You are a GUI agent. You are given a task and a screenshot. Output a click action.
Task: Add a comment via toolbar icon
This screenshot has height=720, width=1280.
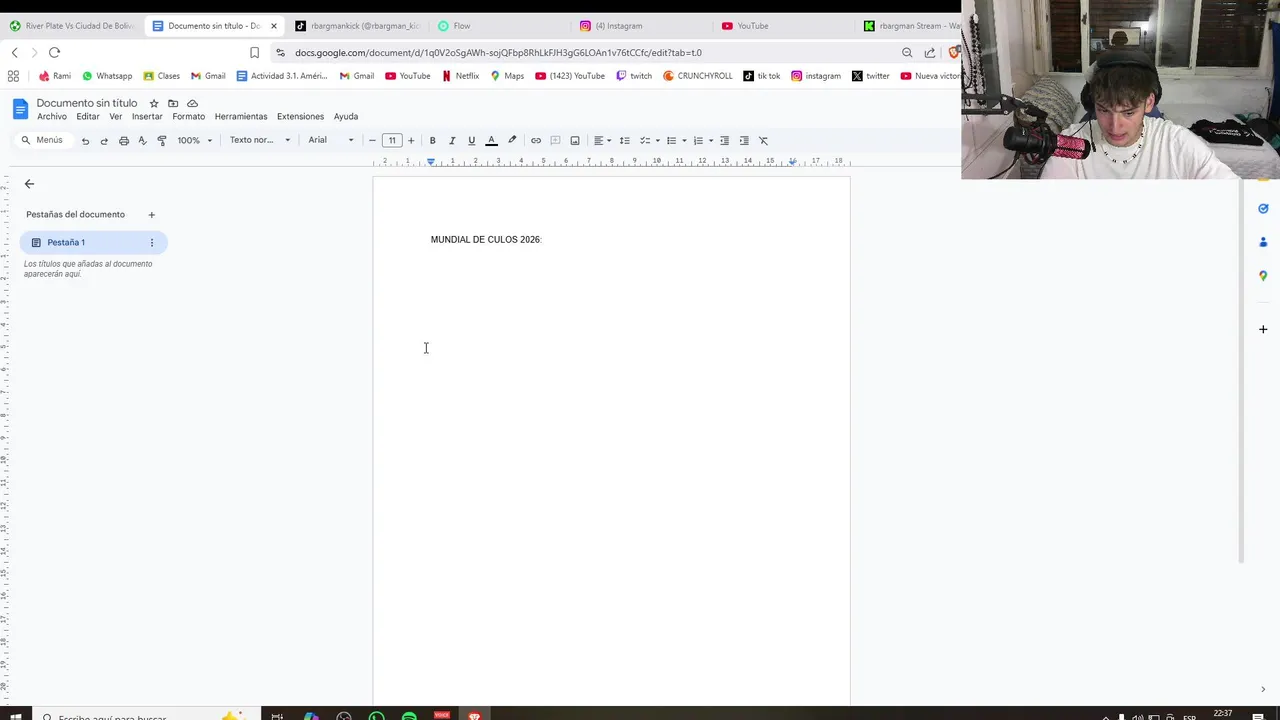coord(555,141)
